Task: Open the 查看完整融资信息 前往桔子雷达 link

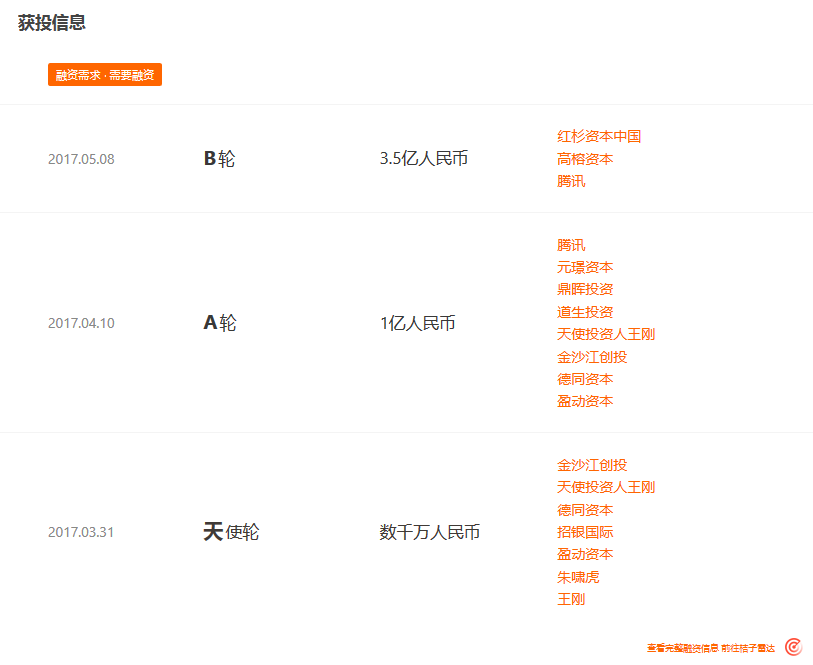Action: pyautogui.click(x=710, y=648)
